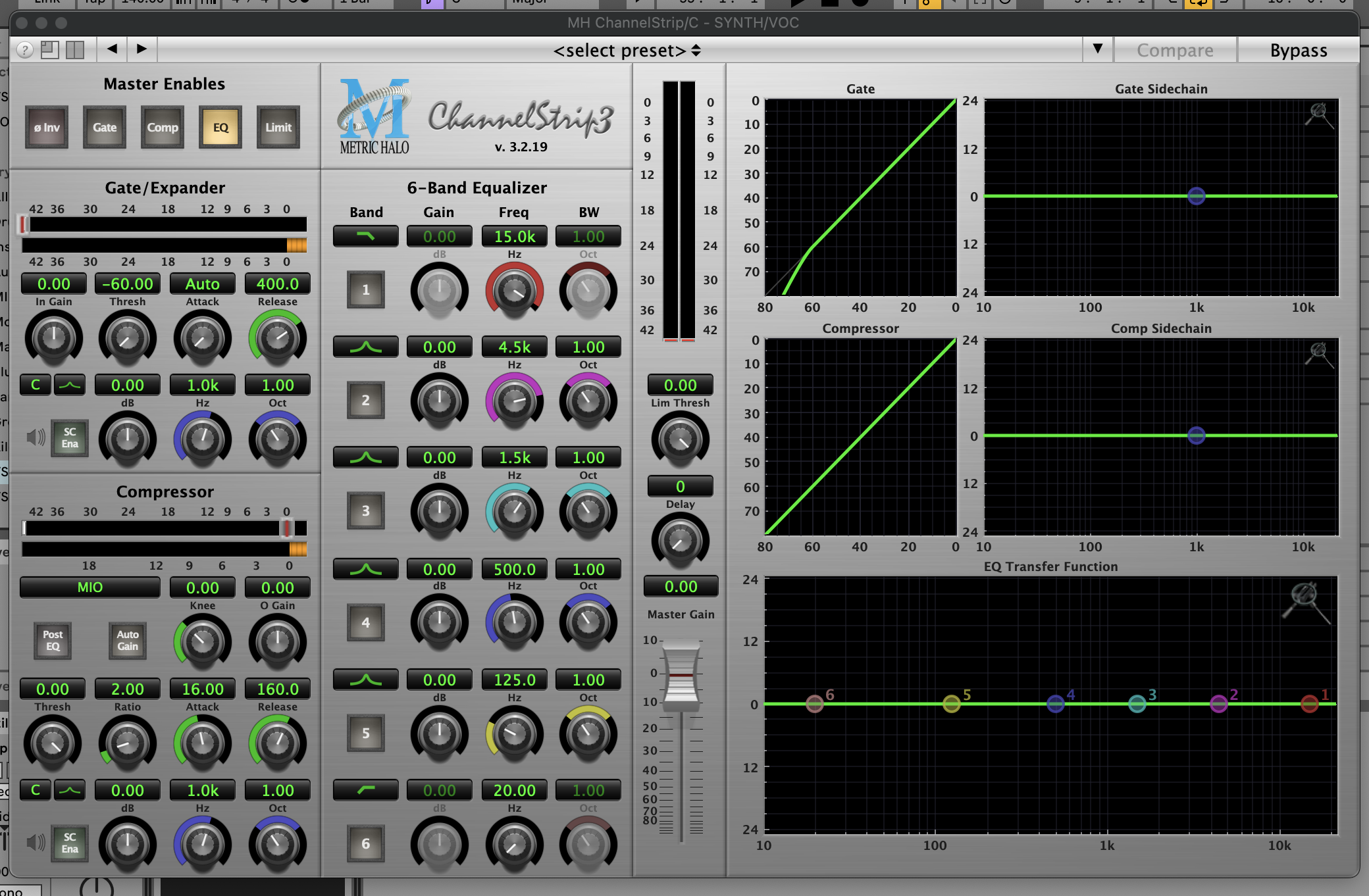Toggle the EQ master enable button
Viewport: 1369px width, 896px height.
click(x=220, y=128)
